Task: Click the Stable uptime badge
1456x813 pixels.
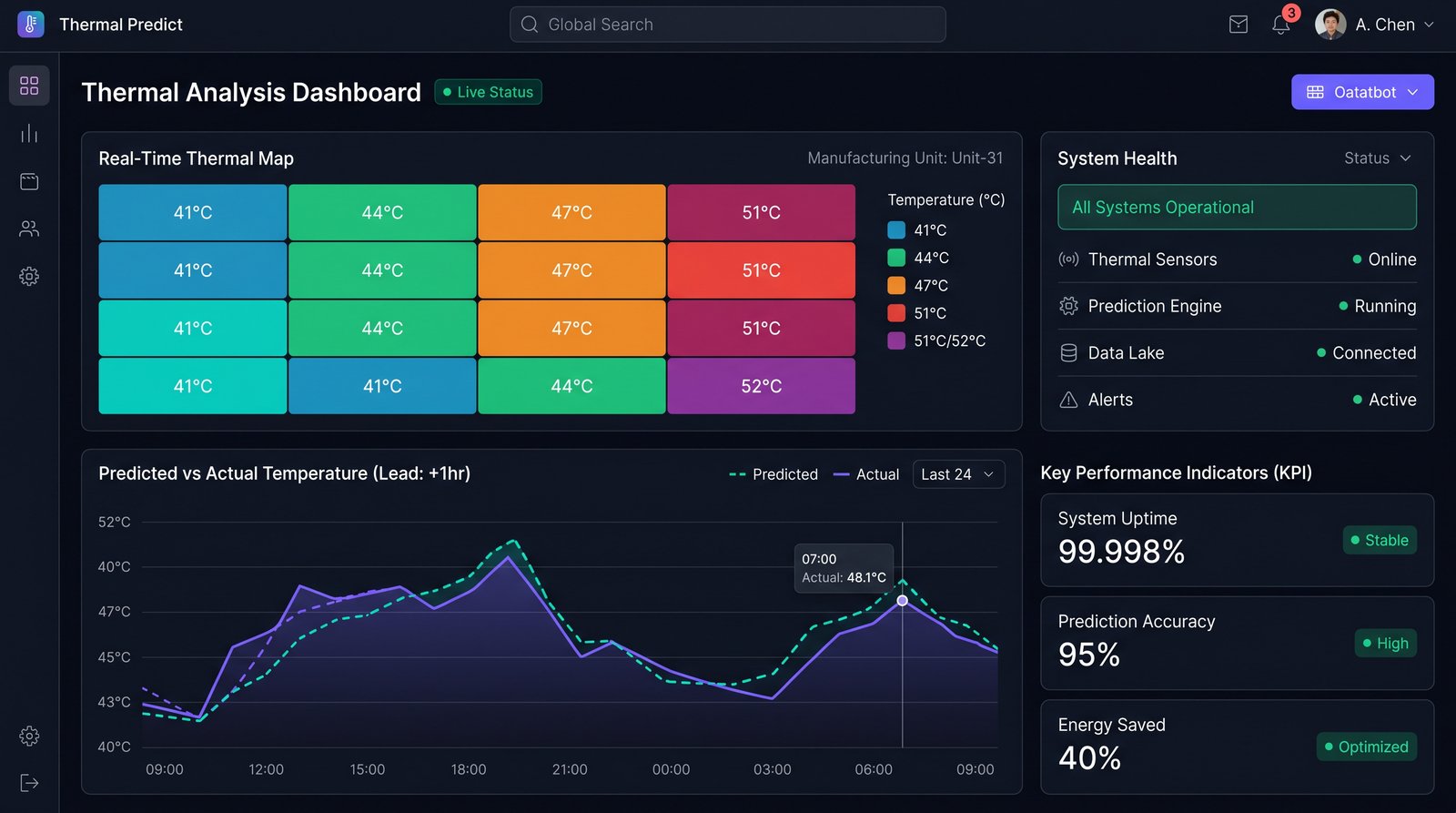Action: pos(1380,540)
